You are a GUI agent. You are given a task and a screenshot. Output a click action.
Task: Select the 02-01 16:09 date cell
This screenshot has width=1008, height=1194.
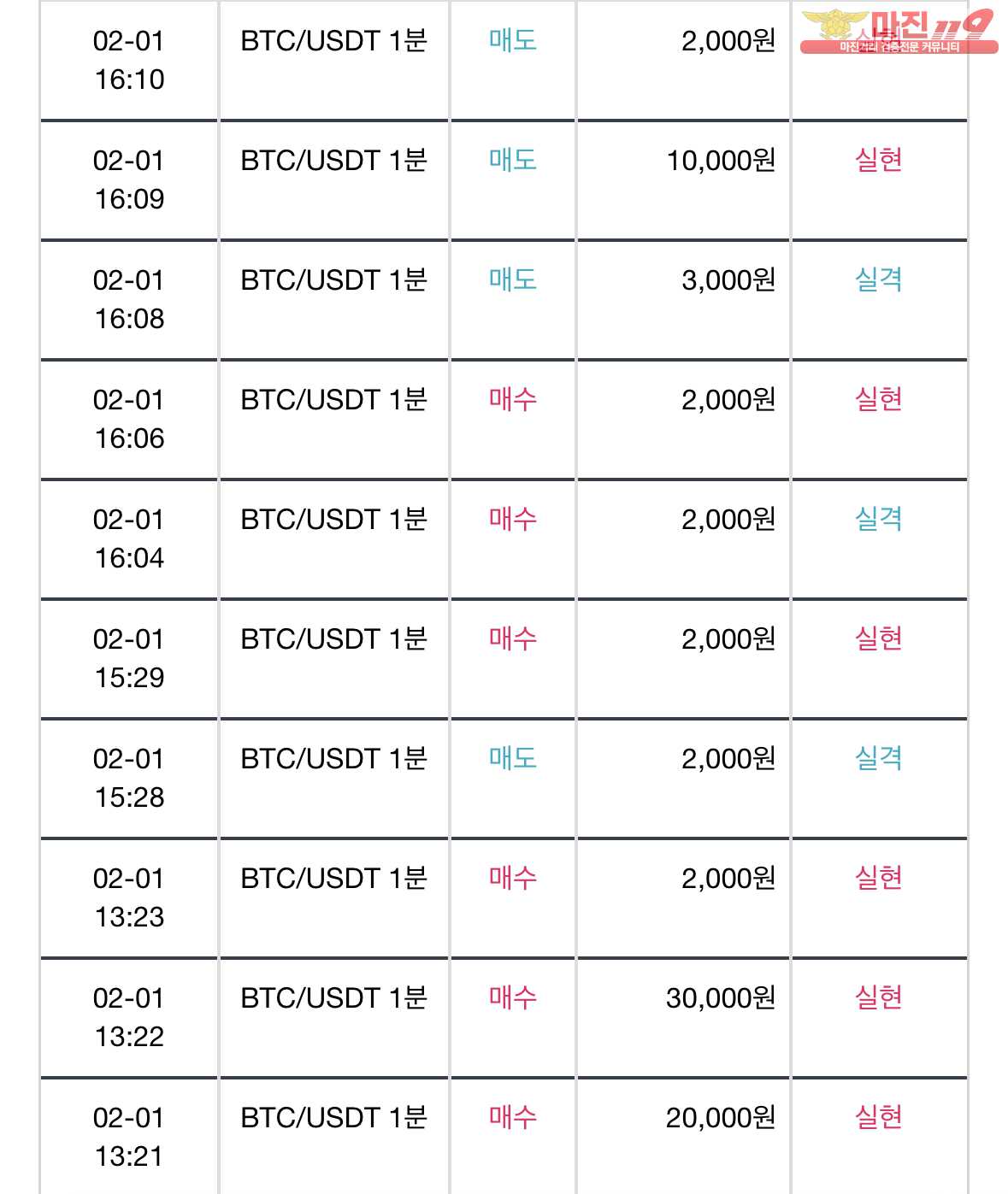[129, 179]
